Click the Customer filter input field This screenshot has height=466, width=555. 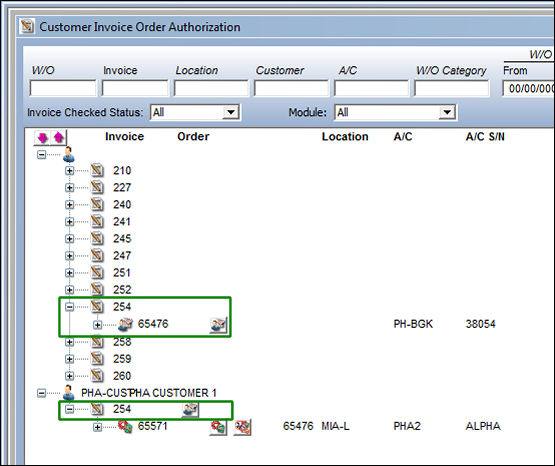point(291,88)
